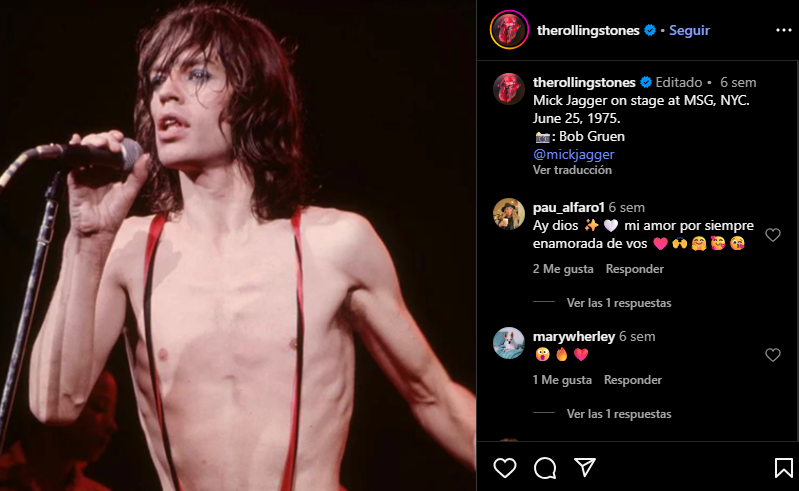Save post with bookmark icon
This screenshot has width=799, height=491.
click(x=784, y=468)
